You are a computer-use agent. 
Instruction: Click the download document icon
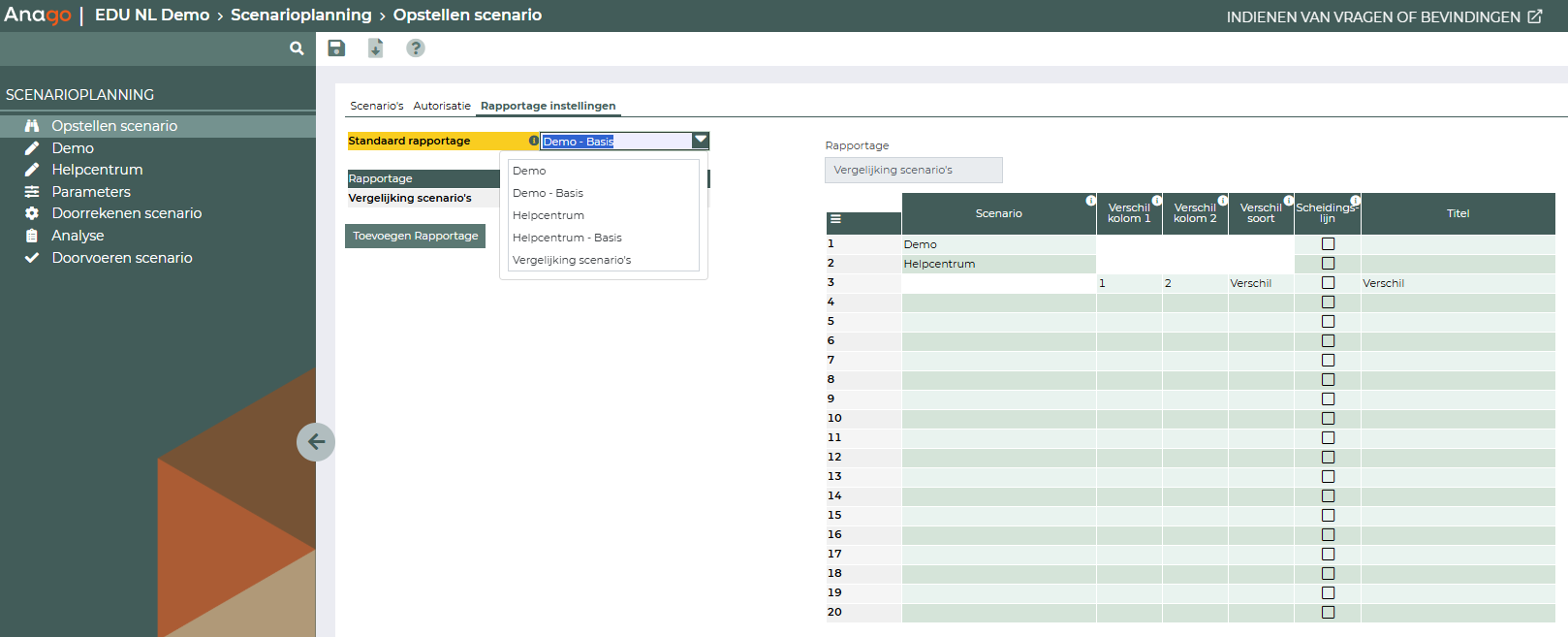coord(375,48)
